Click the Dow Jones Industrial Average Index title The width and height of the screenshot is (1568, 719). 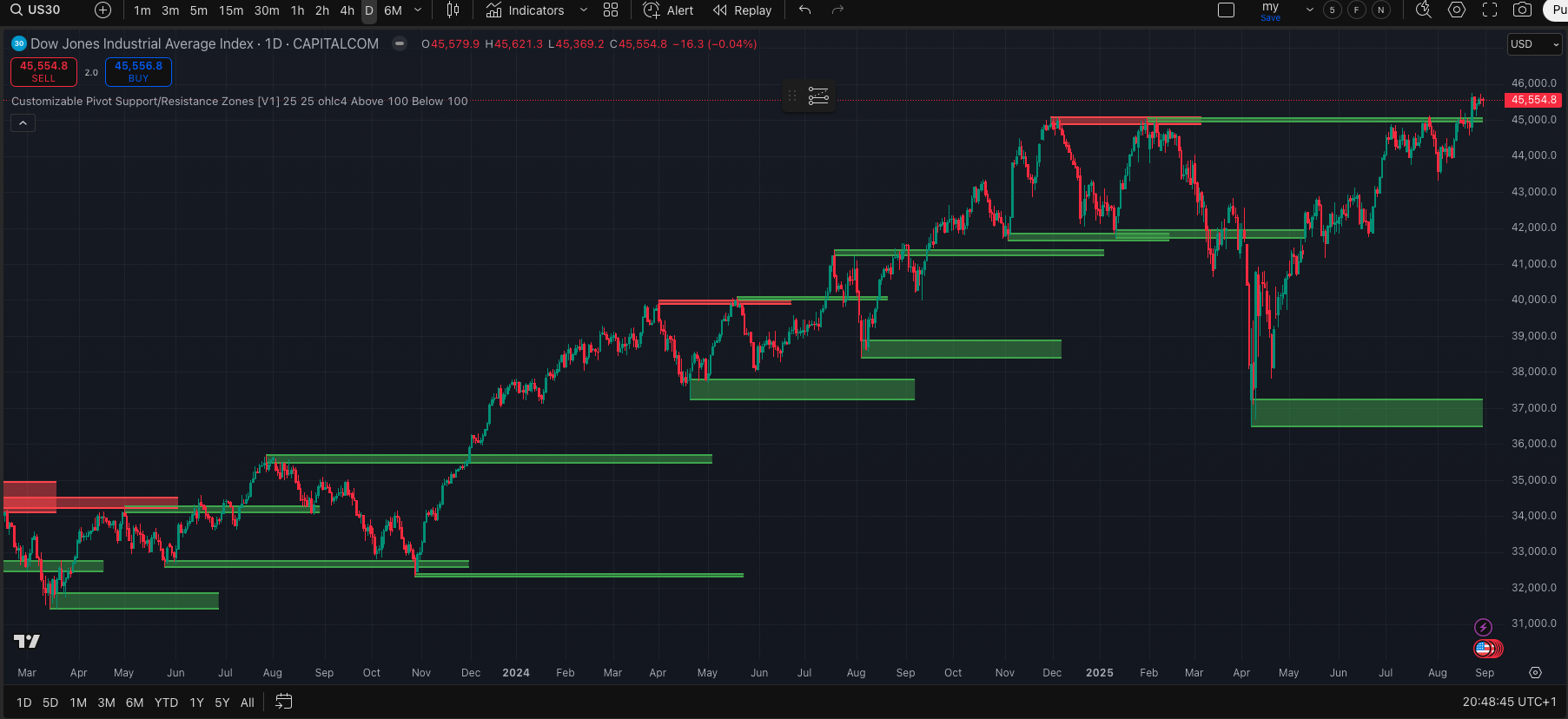click(x=142, y=43)
